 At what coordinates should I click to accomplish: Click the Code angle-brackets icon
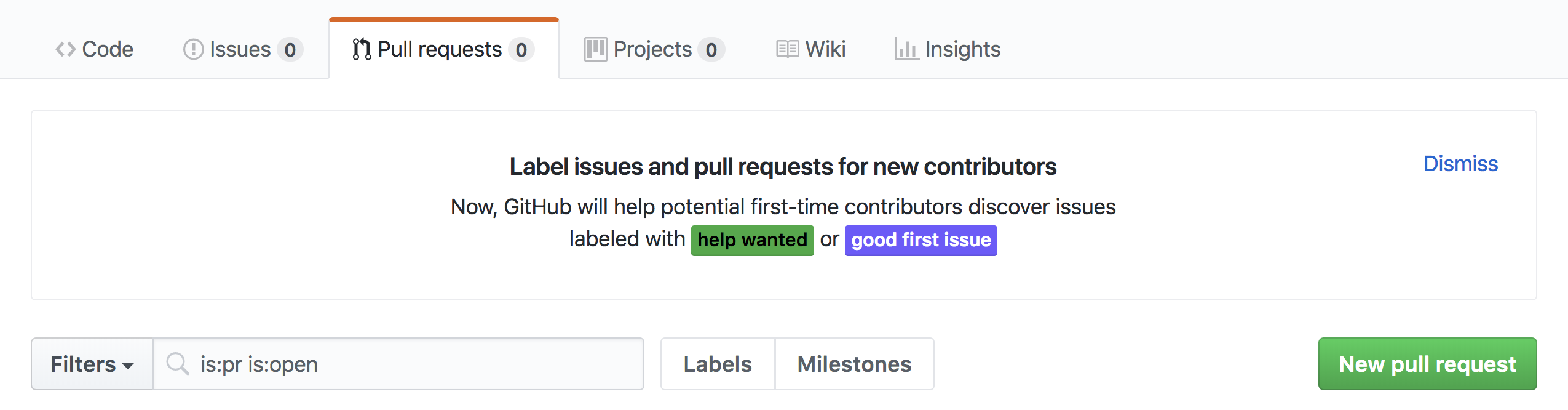click(65, 49)
